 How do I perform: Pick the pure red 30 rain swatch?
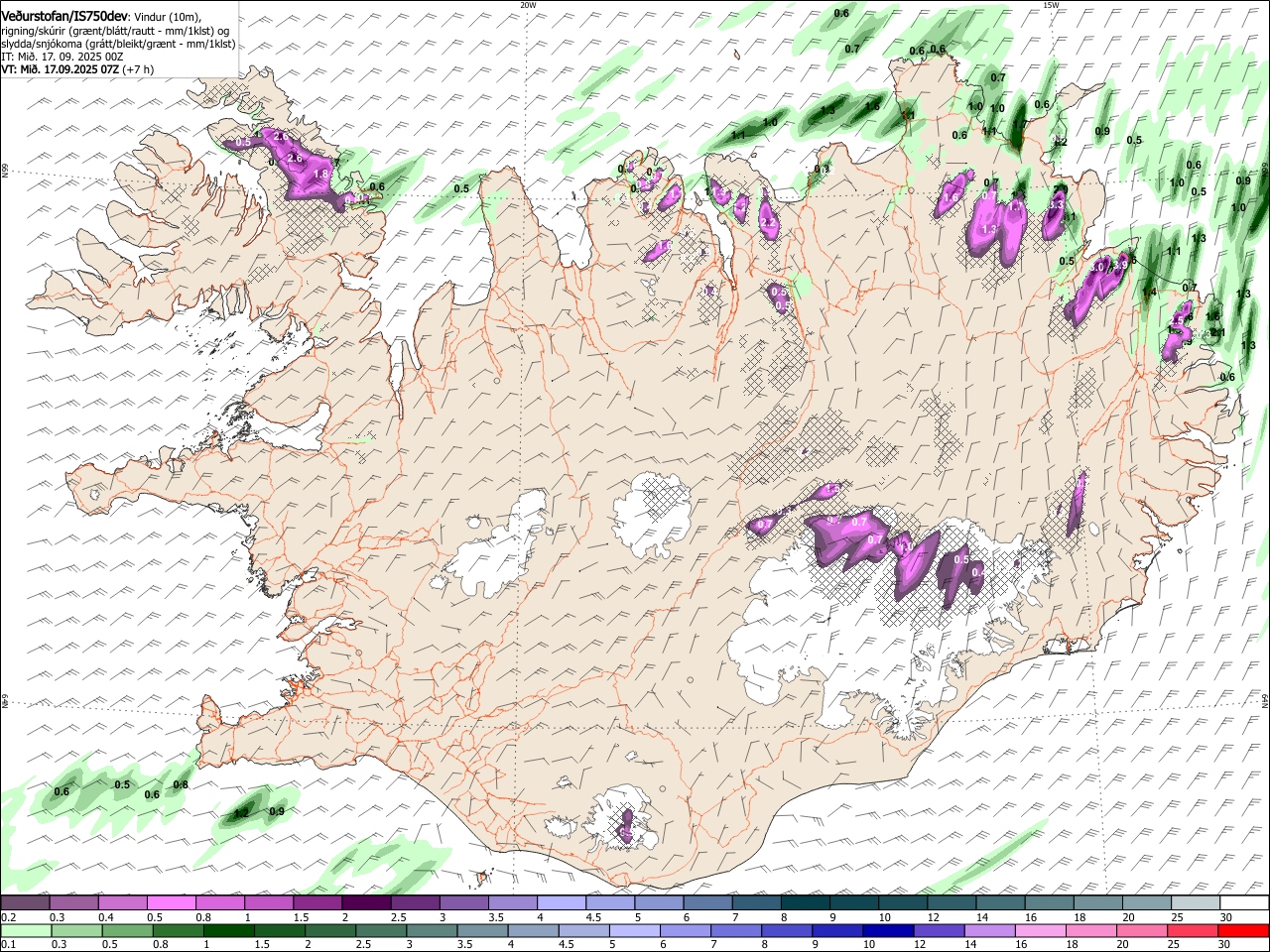[1243, 931]
